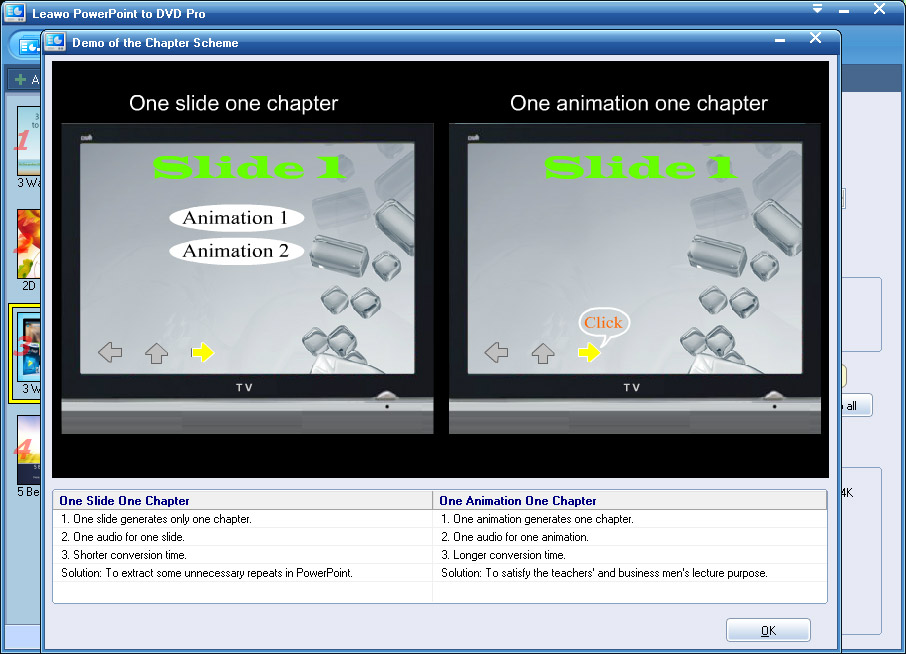Click the Animation 2 oval label
The width and height of the screenshot is (906, 654).
coord(235,251)
